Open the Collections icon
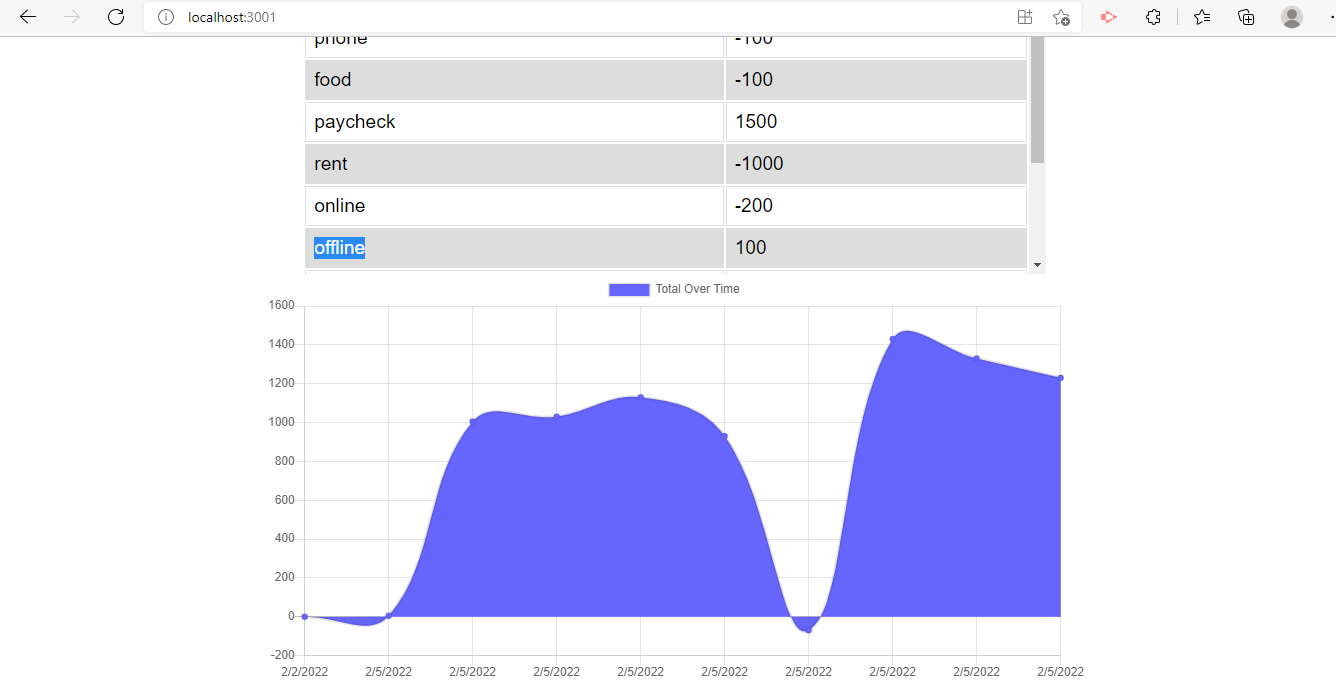The height and width of the screenshot is (687, 1336). coord(1246,17)
